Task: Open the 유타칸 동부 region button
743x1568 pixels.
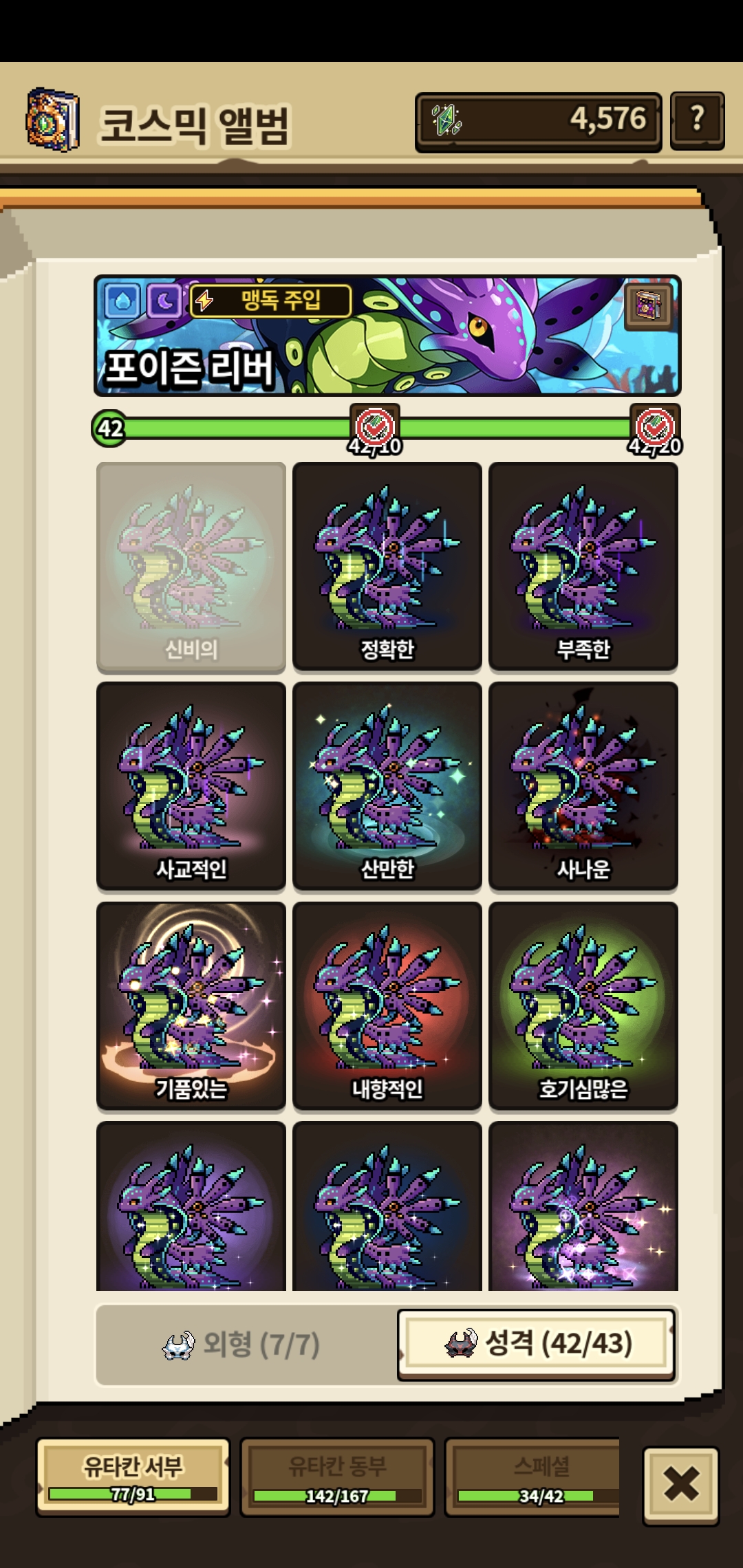Action: click(x=337, y=1477)
